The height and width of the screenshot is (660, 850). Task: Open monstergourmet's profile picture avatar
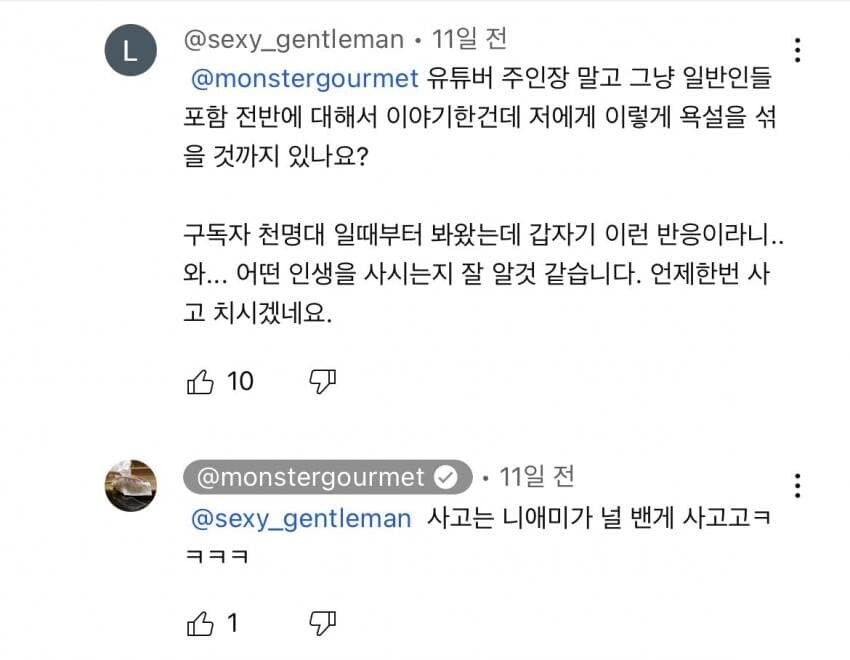[x=131, y=486]
